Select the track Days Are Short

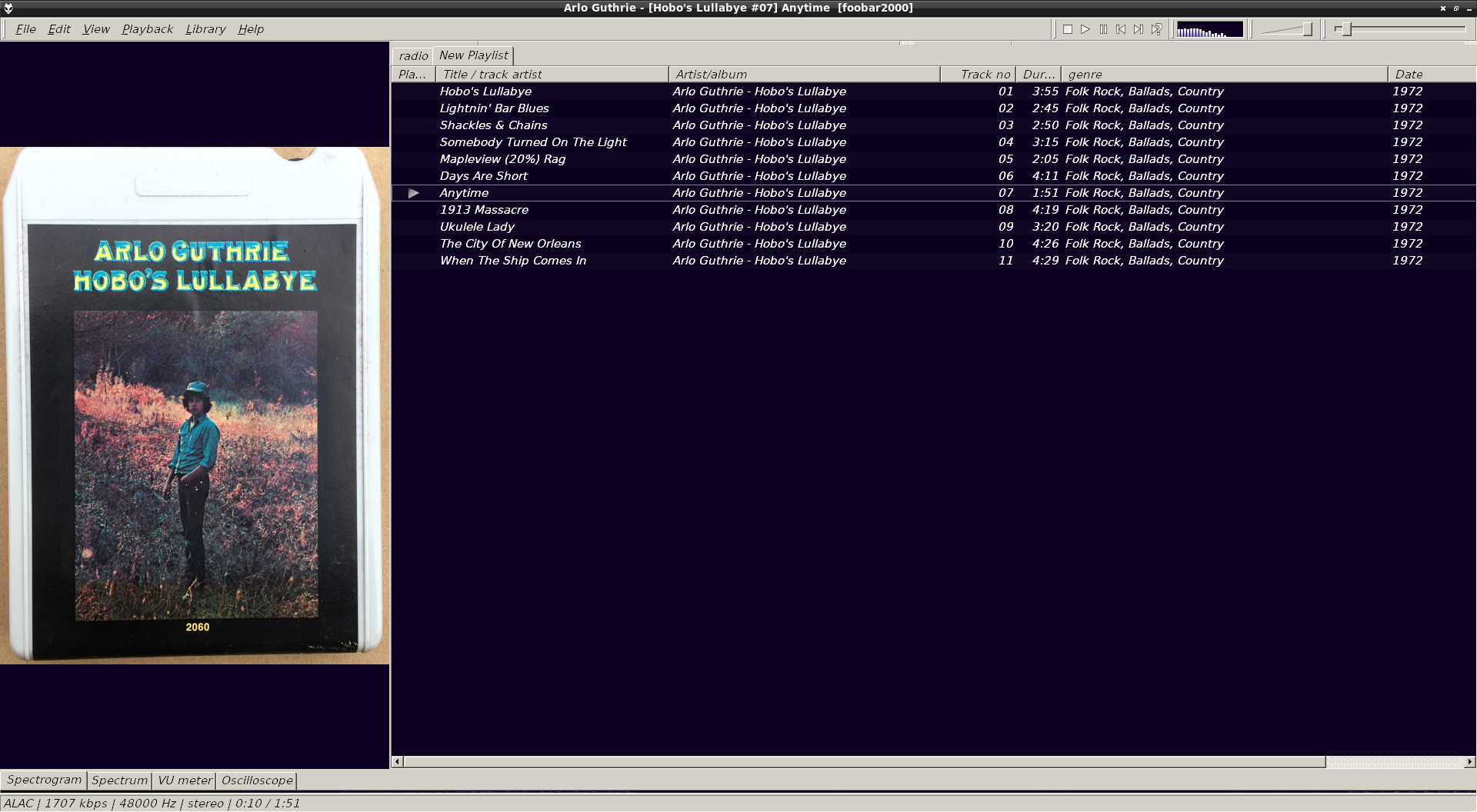click(934, 176)
